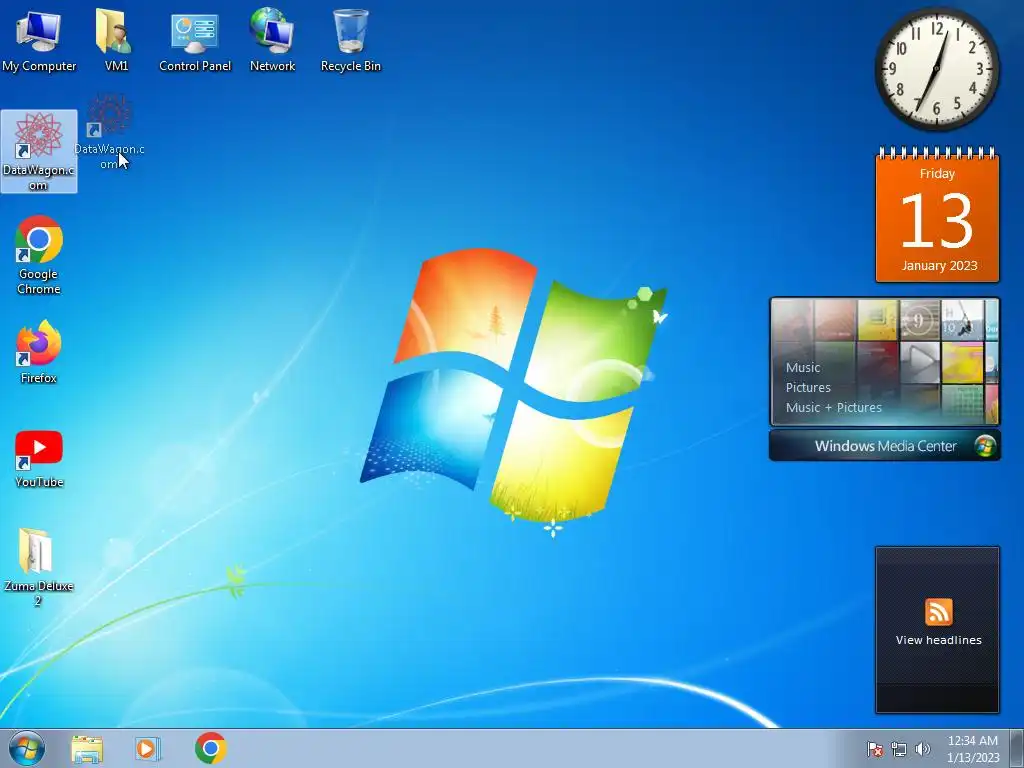Select Pictures in Media Center gadget
The image size is (1024, 768).
[x=808, y=387]
